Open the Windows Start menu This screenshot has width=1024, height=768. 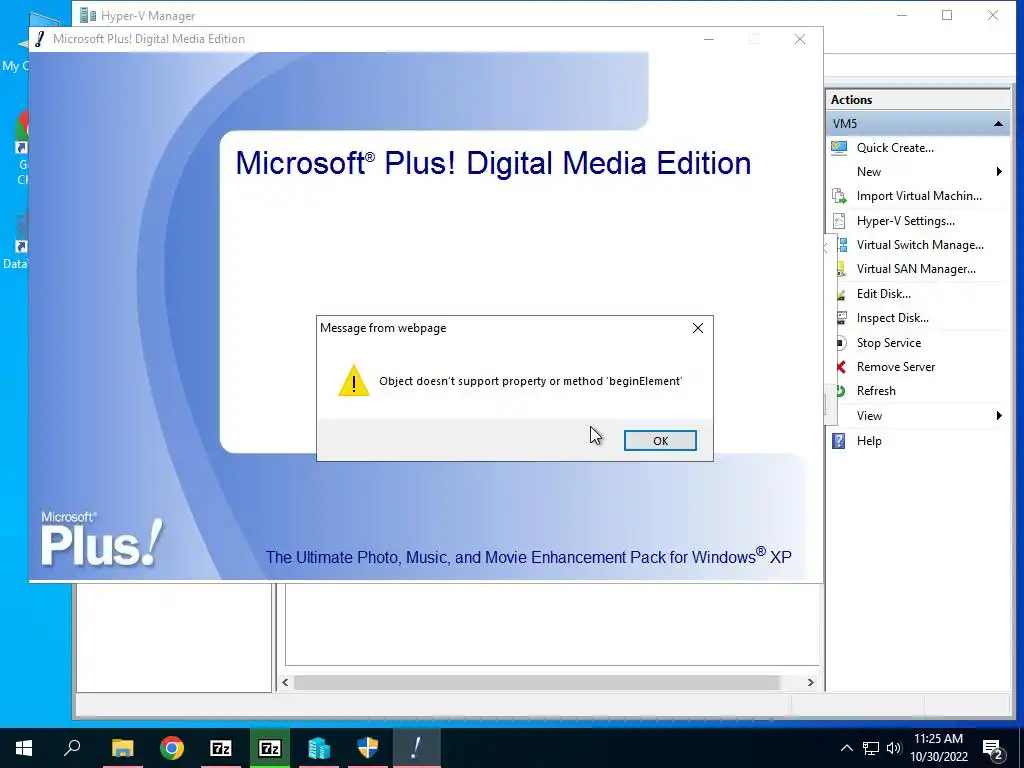coord(24,748)
